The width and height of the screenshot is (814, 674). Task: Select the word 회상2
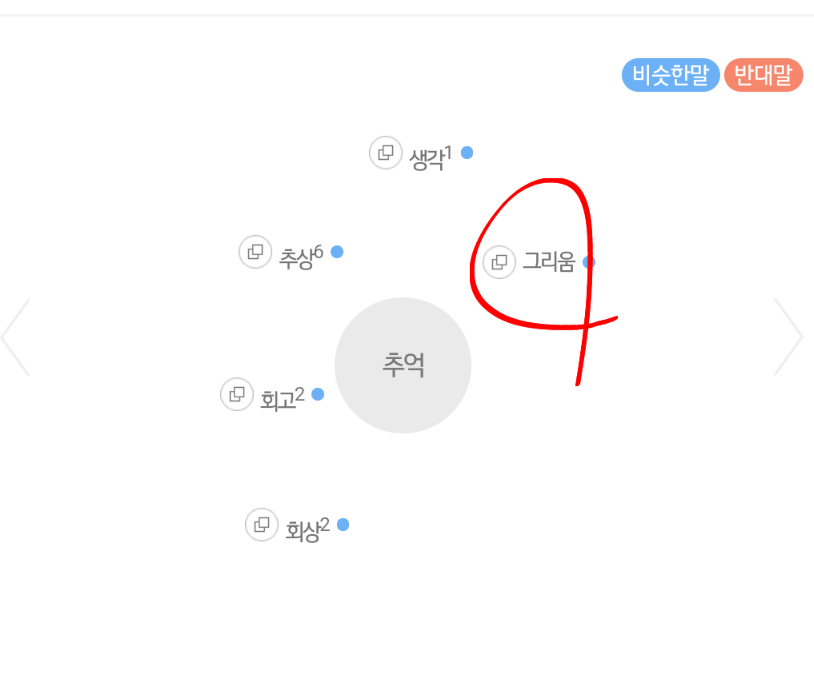[x=308, y=530]
